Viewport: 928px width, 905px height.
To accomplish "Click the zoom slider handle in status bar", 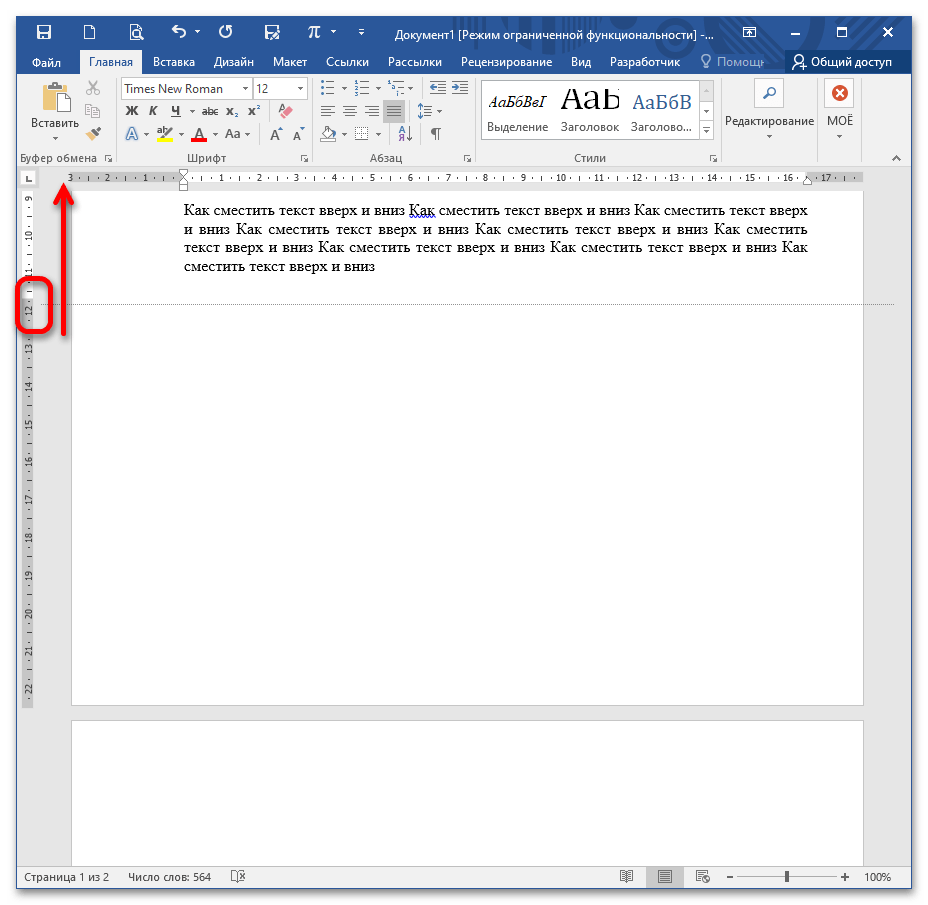I will pos(787,877).
